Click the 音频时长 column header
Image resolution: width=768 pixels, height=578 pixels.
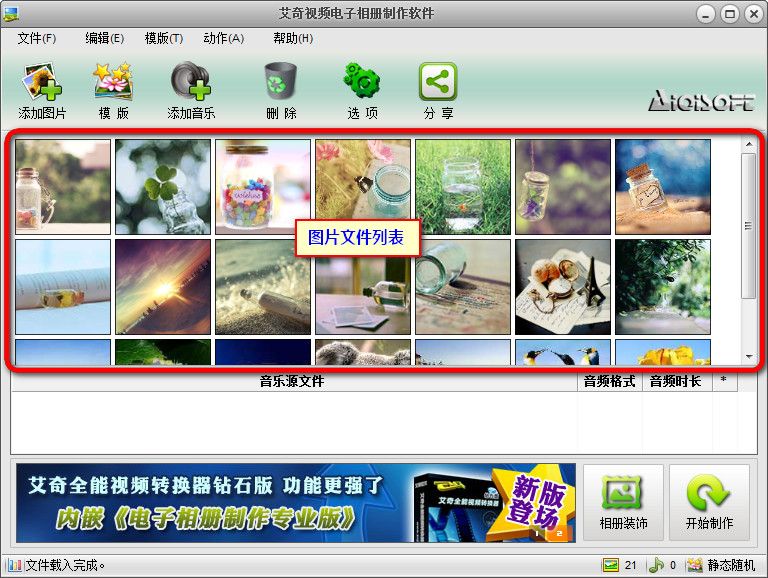675,381
